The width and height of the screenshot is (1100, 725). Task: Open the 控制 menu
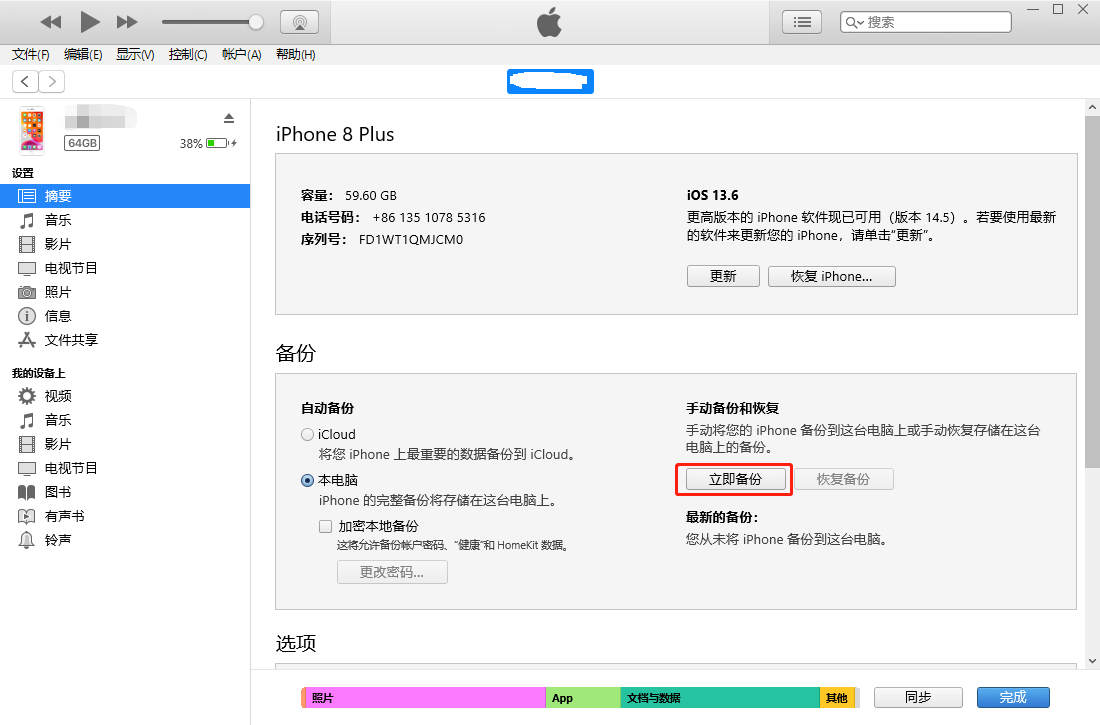pyautogui.click(x=188, y=55)
